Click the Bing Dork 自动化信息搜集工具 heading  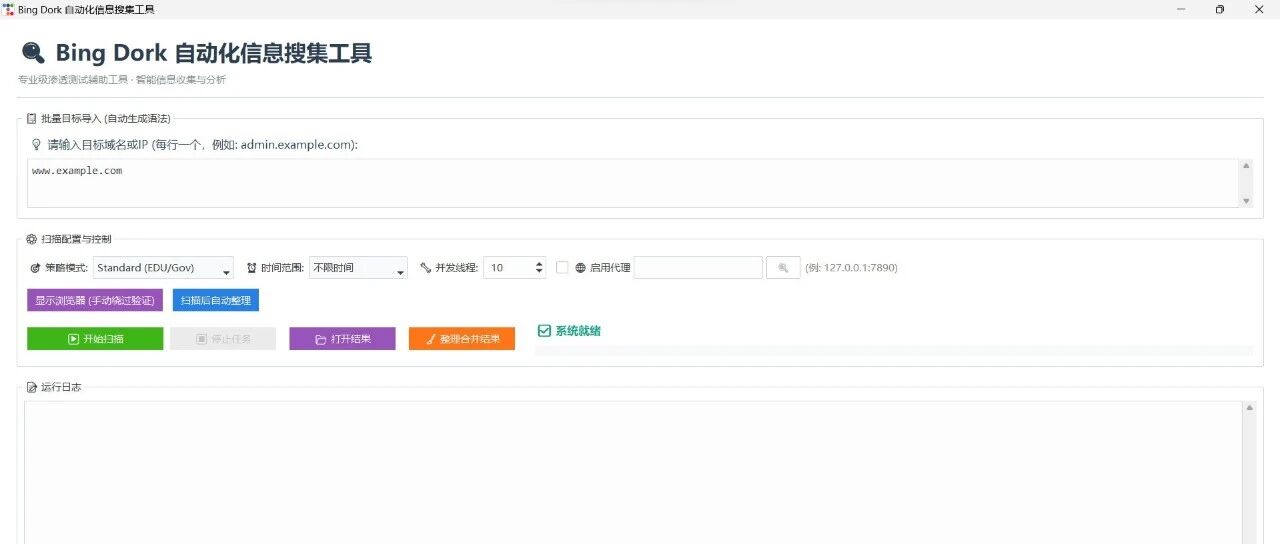coord(213,52)
